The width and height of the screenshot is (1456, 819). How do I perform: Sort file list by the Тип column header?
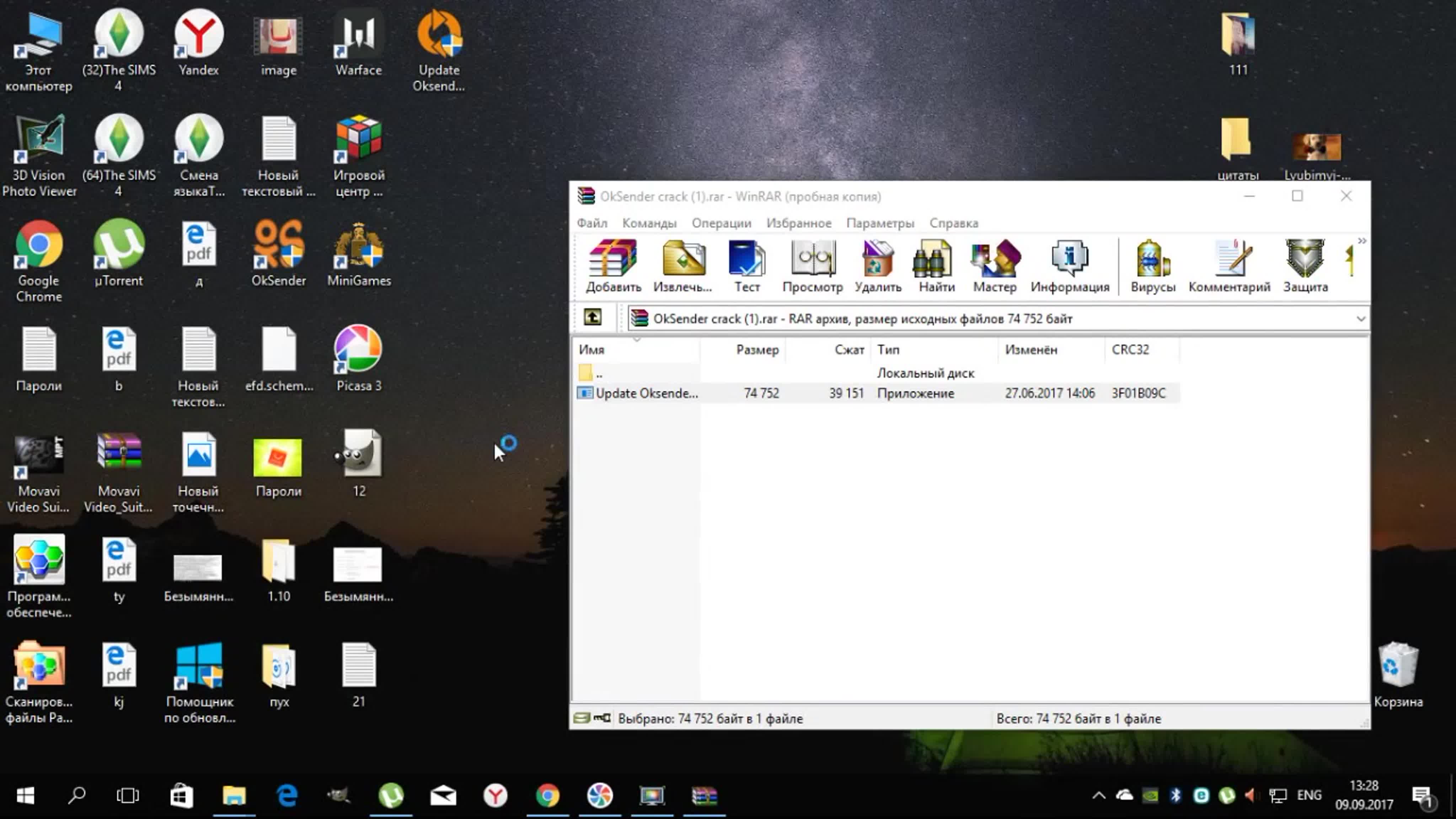click(934, 349)
